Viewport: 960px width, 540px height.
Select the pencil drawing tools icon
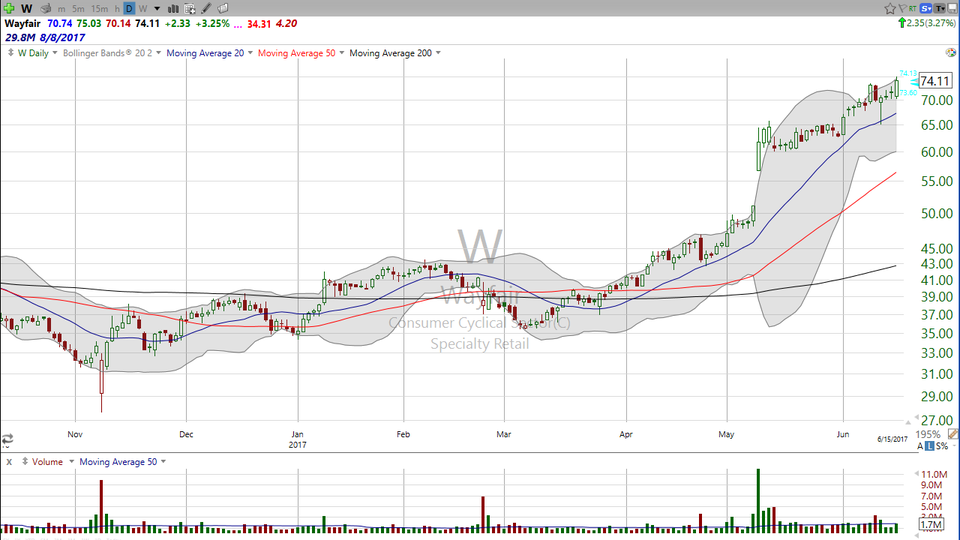pos(206,9)
